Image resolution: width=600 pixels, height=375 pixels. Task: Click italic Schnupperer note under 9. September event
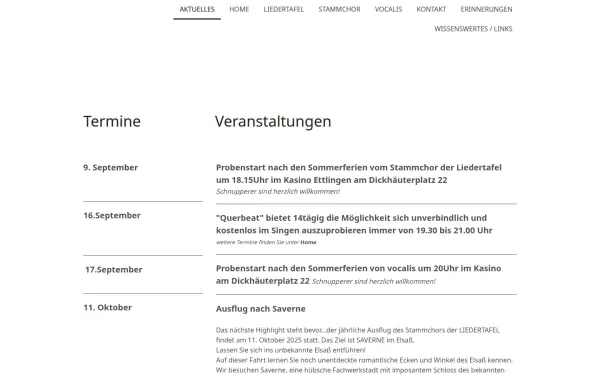click(x=278, y=192)
